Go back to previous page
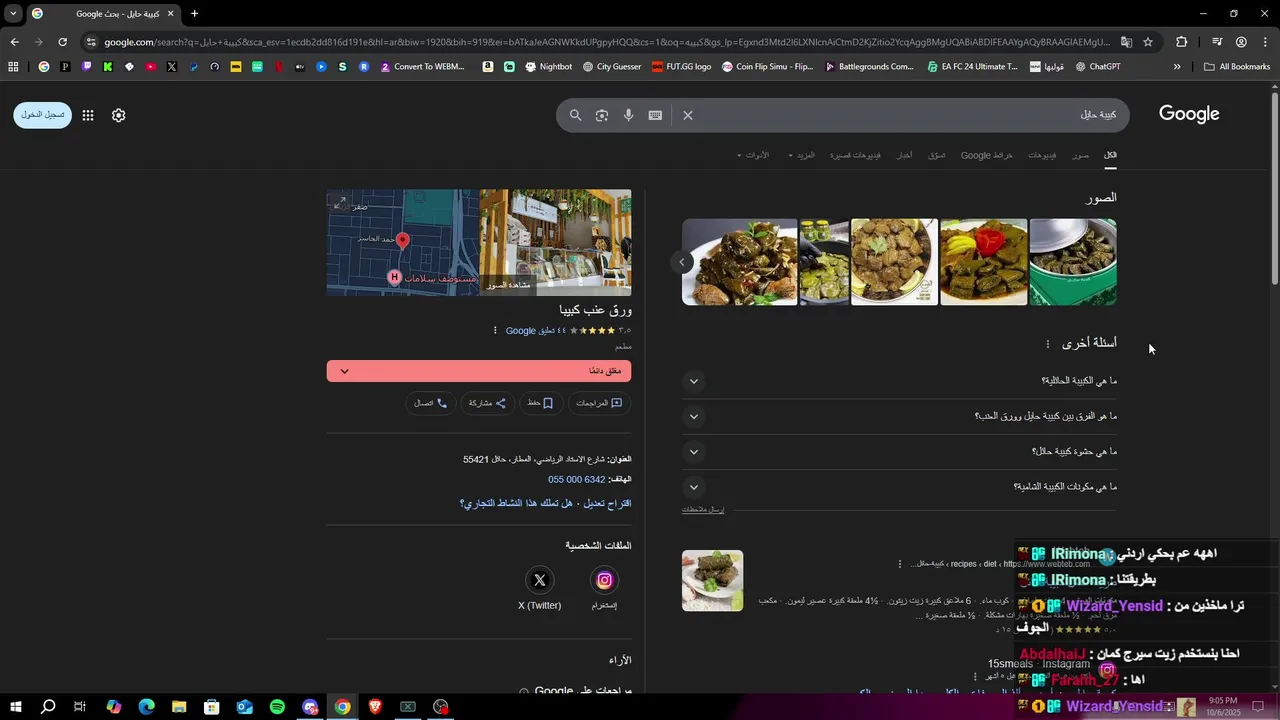Viewport: 1280px width, 720px height. (14, 42)
